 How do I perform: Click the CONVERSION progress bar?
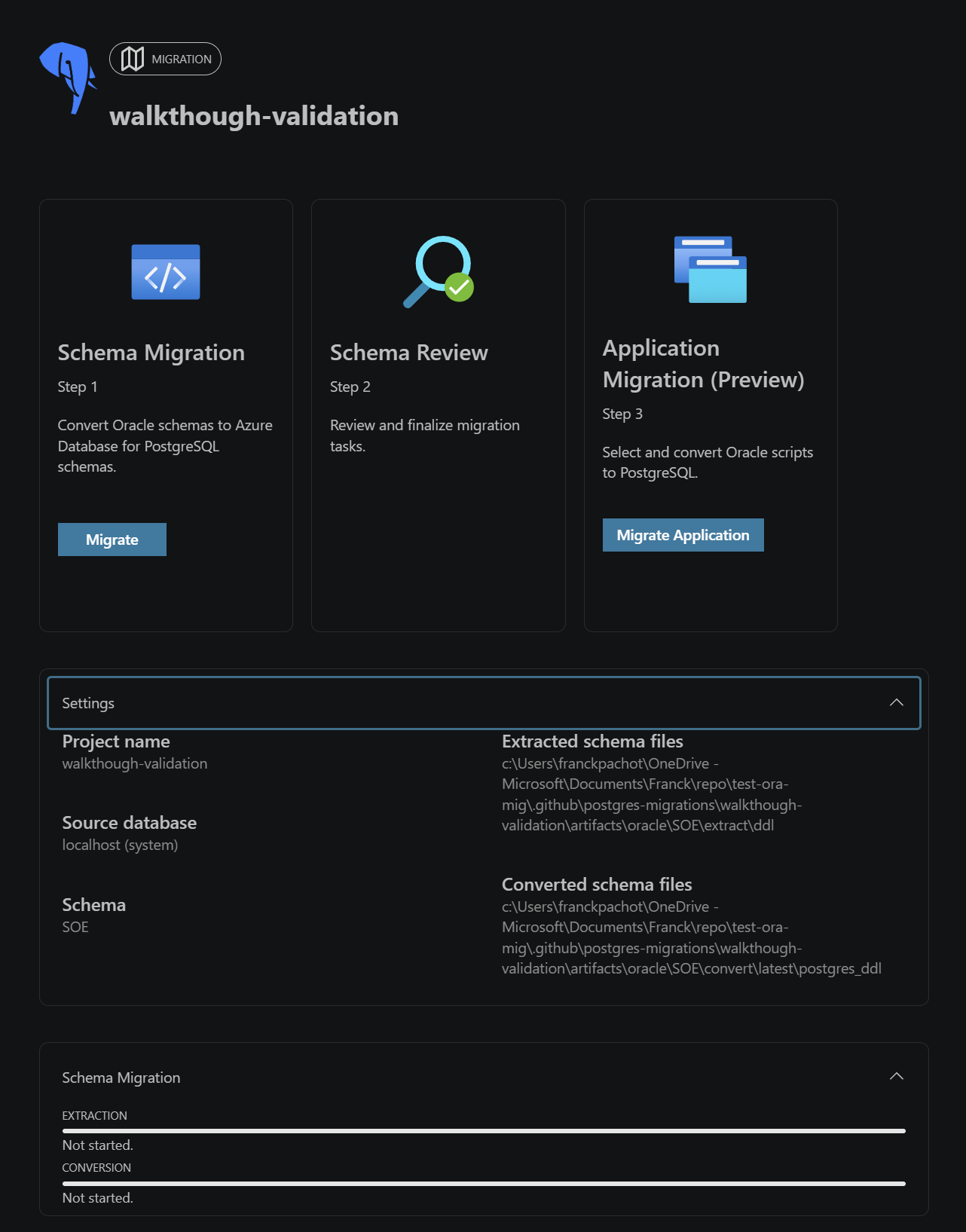click(x=484, y=1183)
